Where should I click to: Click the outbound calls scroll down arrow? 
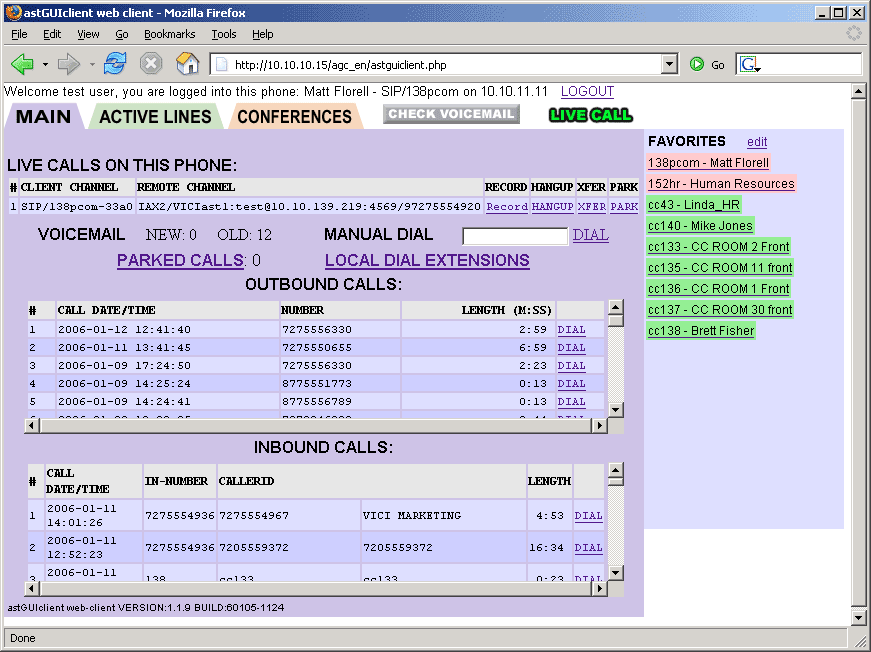[x=616, y=409]
